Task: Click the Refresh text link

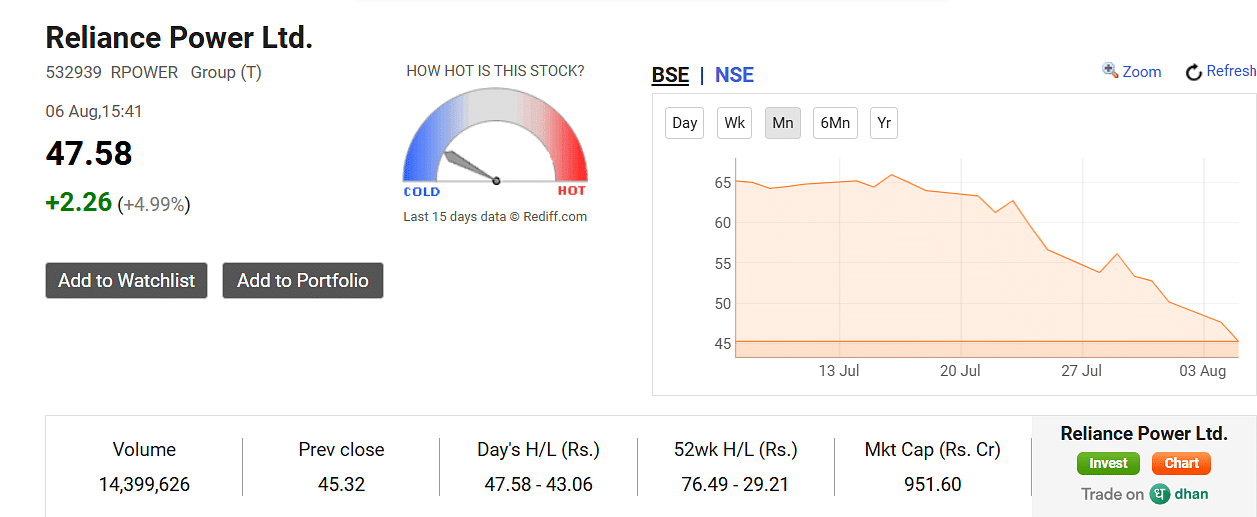Action: pyautogui.click(x=1231, y=71)
